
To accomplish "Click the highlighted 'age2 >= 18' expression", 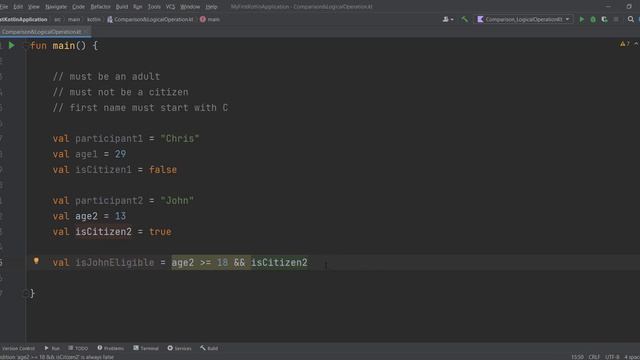I will click(200, 262).
